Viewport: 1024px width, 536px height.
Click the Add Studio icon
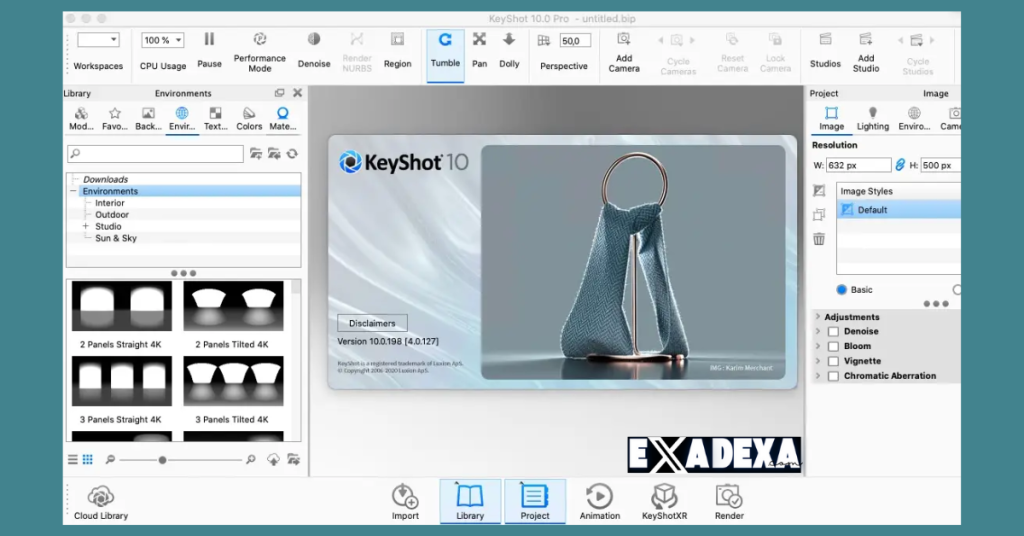[865, 40]
